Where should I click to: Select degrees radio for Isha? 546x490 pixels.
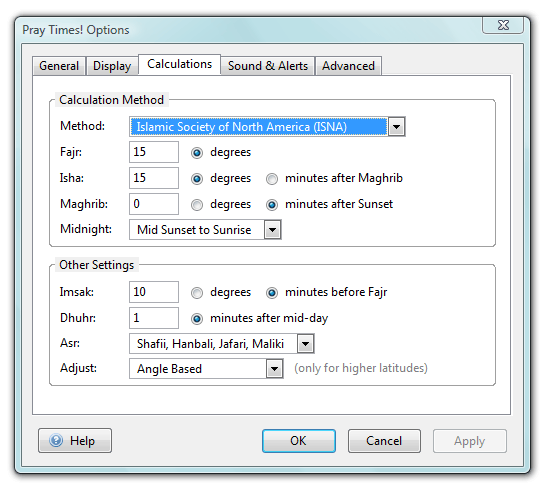pos(197,179)
